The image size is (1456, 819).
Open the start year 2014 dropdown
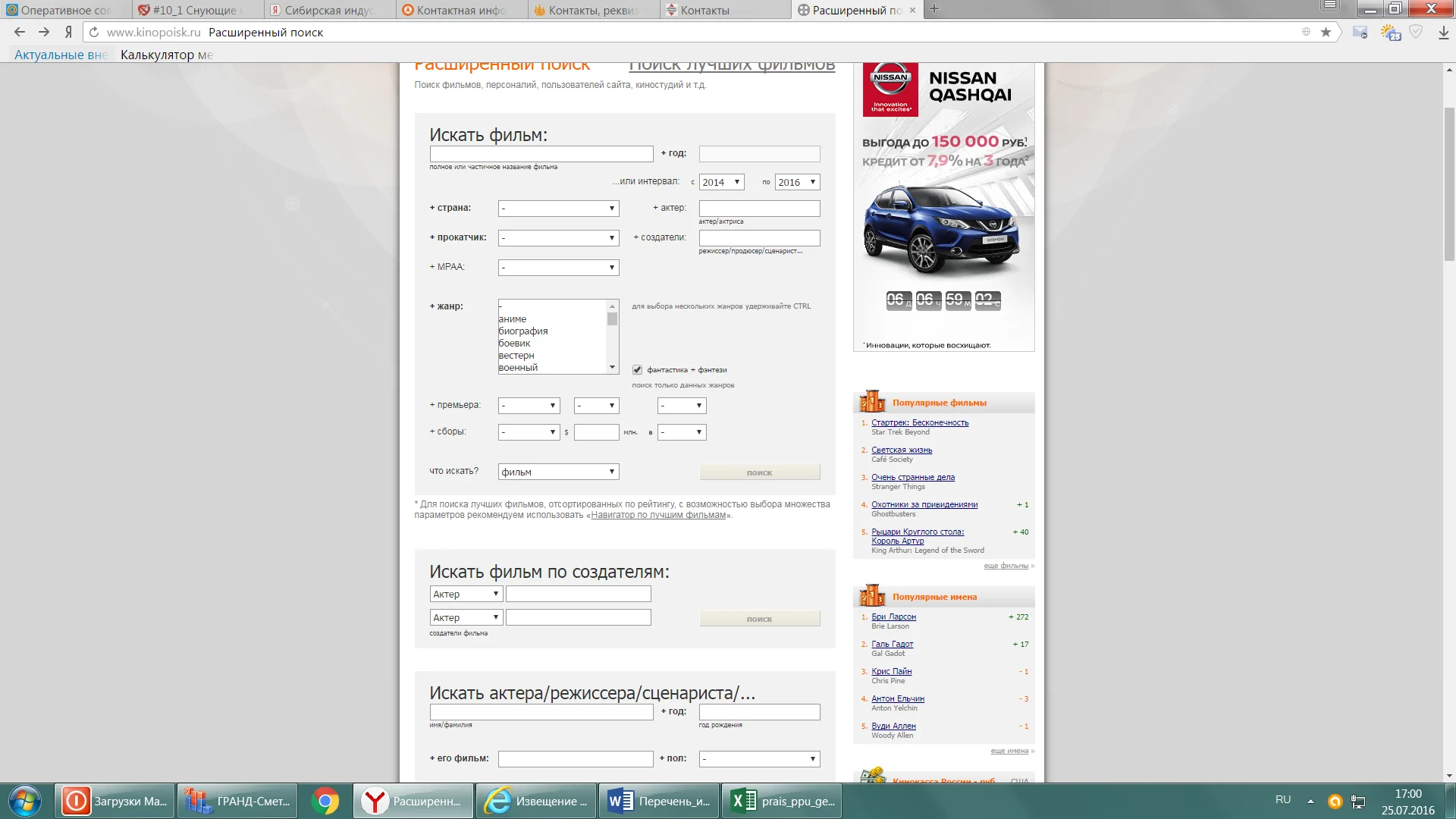click(x=721, y=182)
